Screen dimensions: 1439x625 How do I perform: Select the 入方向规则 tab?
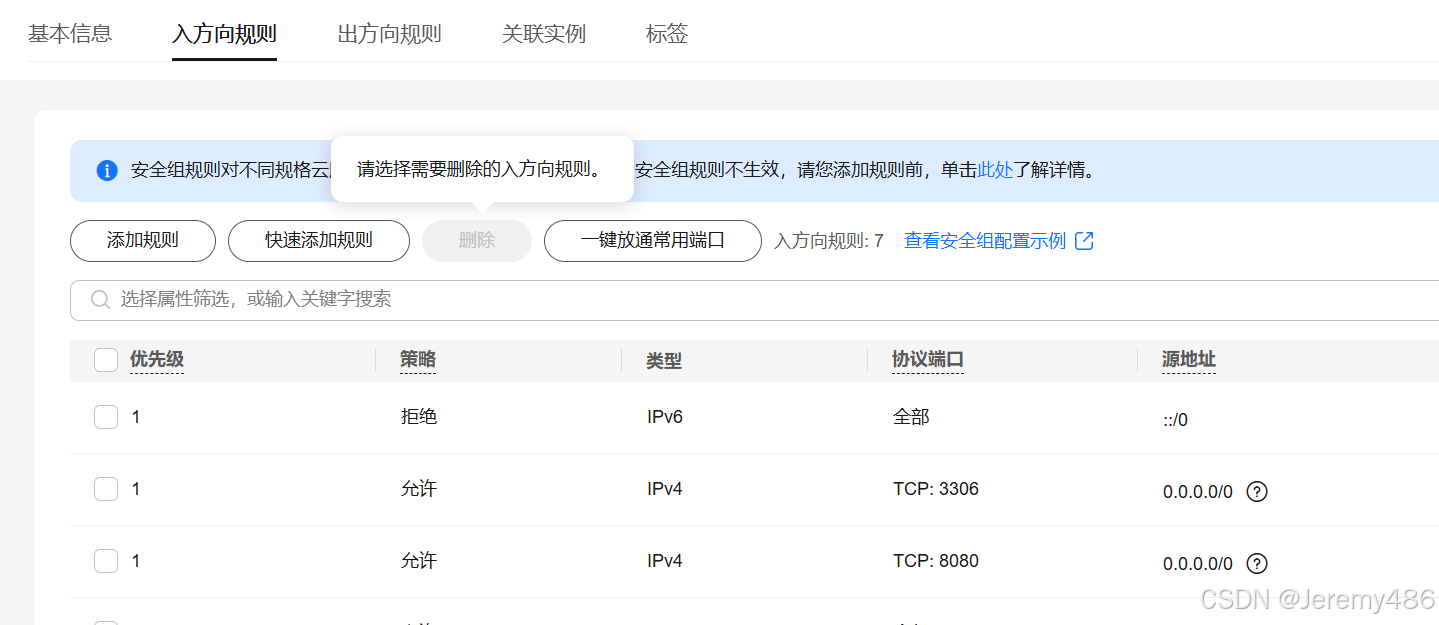coord(224,34)
